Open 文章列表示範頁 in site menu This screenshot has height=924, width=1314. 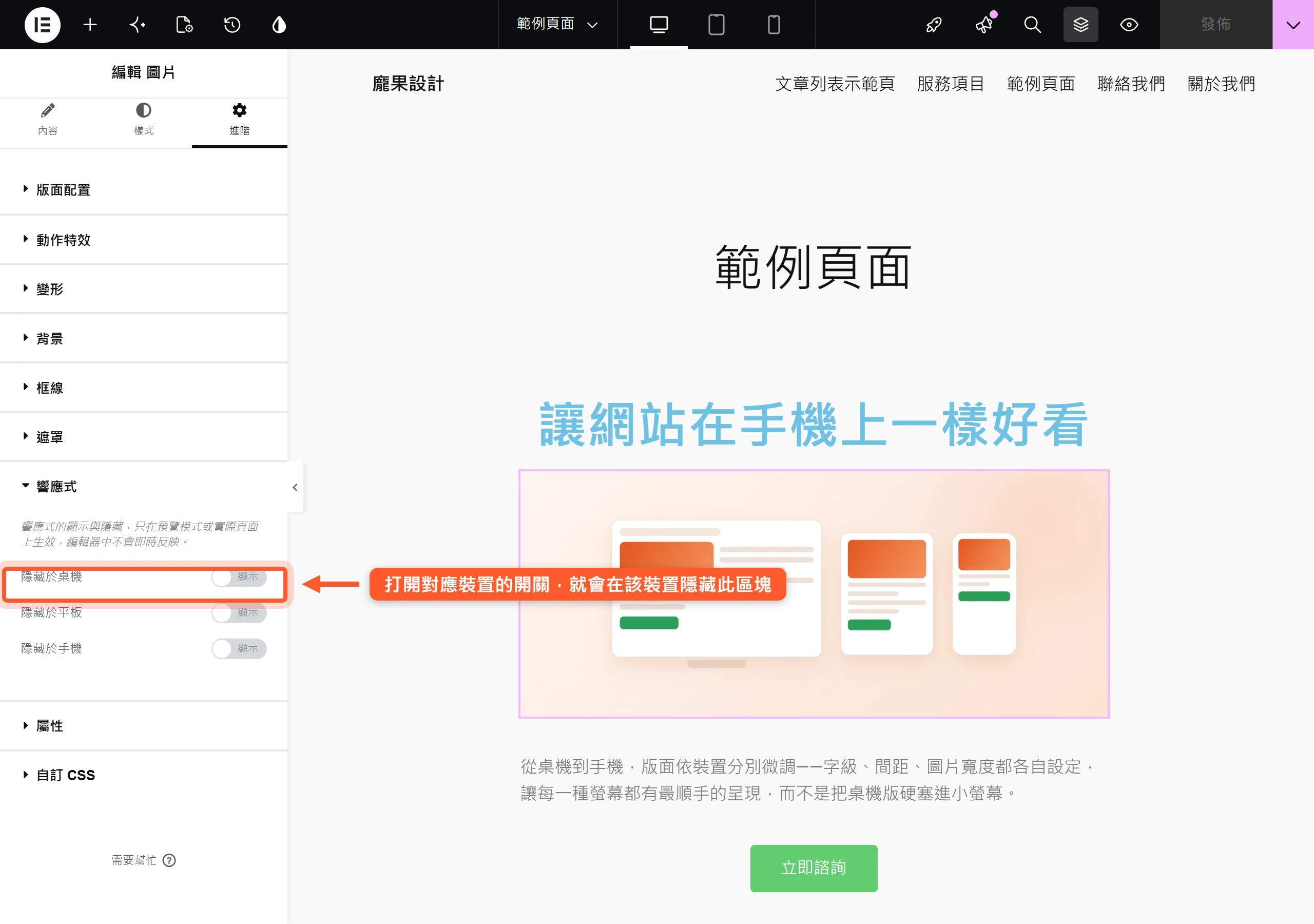(x=835, y=84)
